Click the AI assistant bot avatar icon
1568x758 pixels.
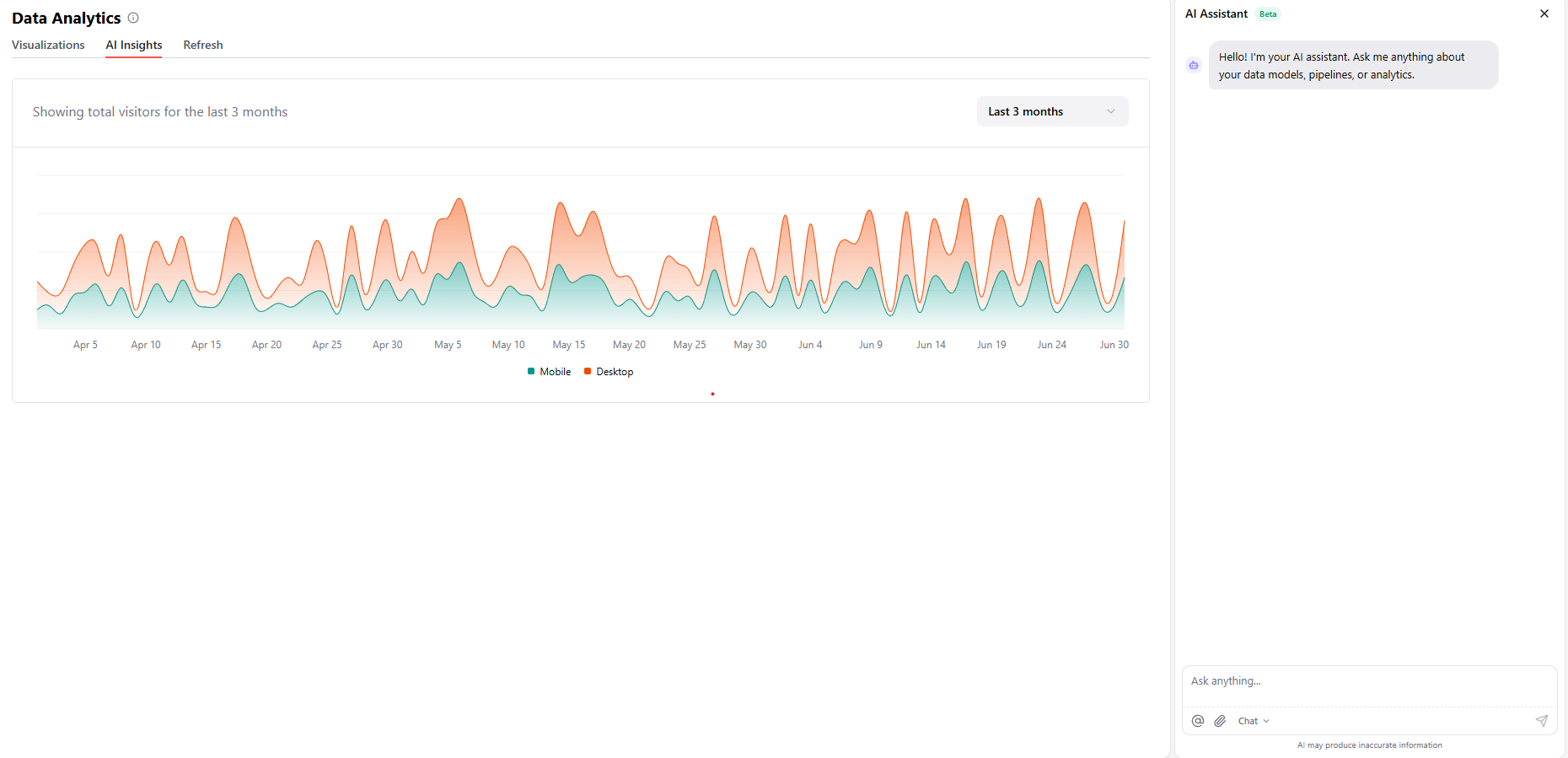pos(1194,65)
